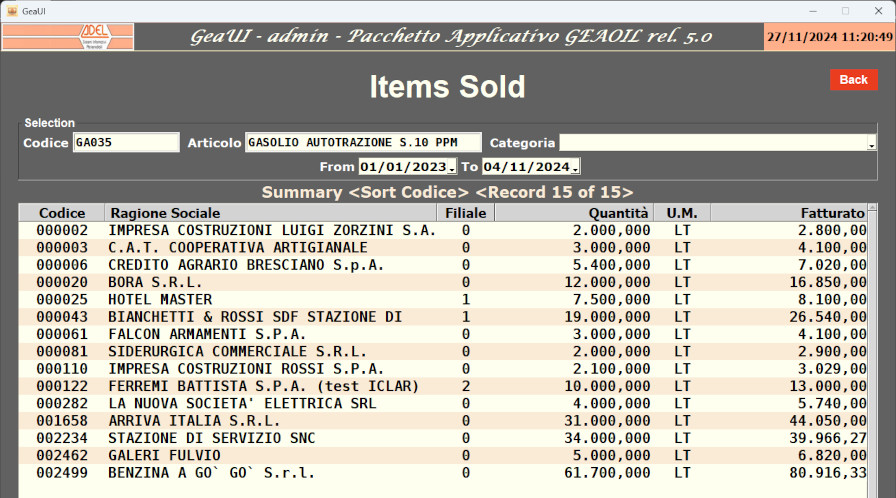Select row GALERI FULVIO

point(443,455)
